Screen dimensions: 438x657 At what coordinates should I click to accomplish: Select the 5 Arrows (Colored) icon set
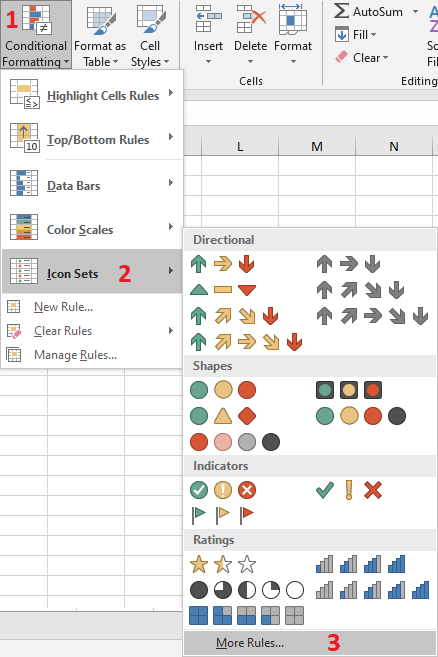coord(246,342)
